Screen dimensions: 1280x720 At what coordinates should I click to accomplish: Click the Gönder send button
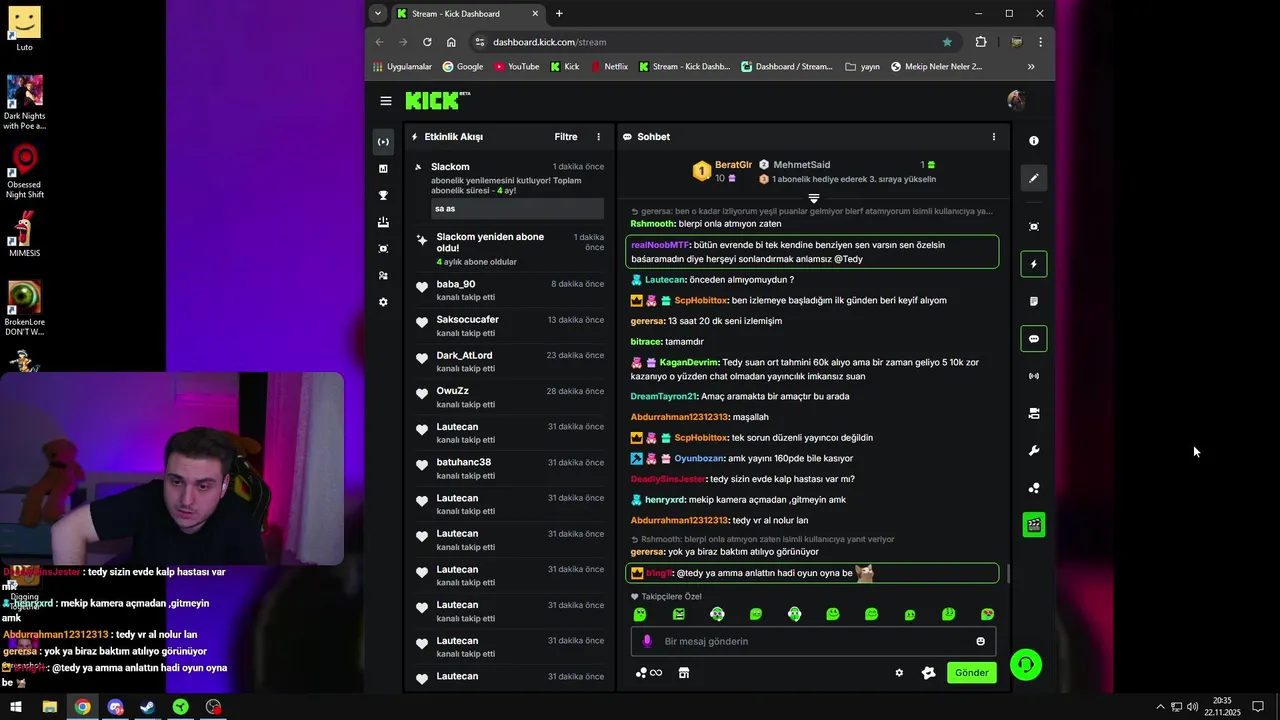coord(971,673)
